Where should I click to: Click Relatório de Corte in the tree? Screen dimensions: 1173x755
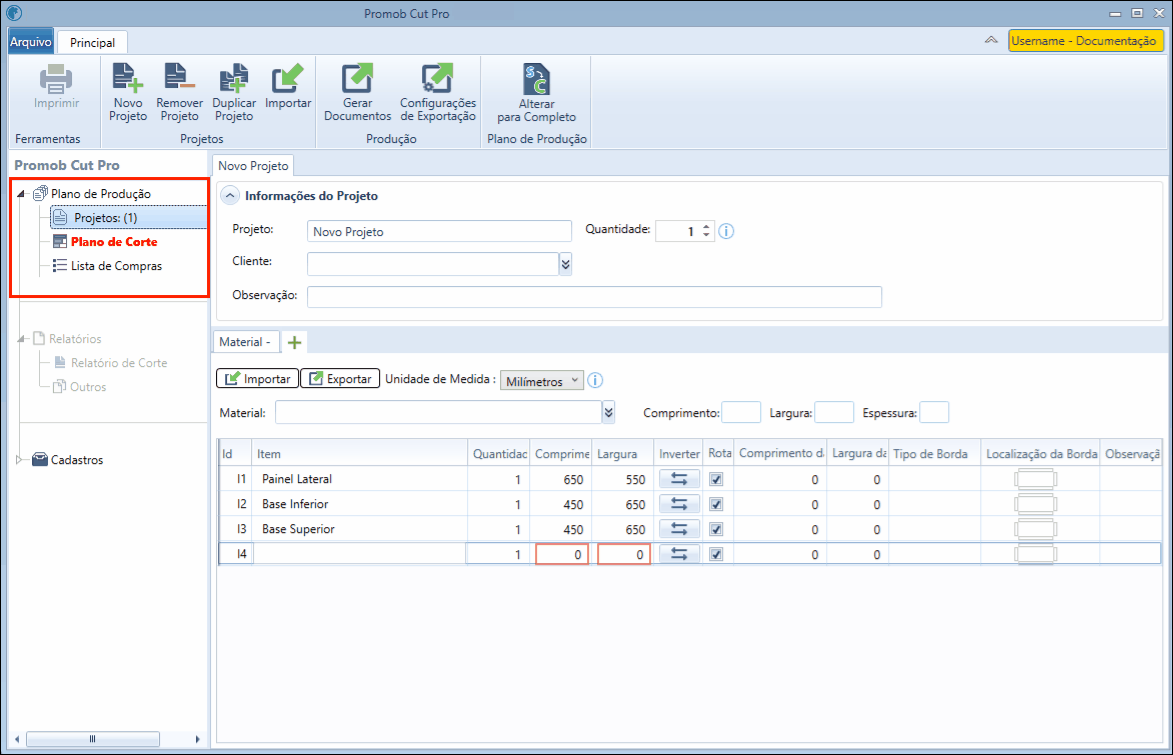point(119,363)
